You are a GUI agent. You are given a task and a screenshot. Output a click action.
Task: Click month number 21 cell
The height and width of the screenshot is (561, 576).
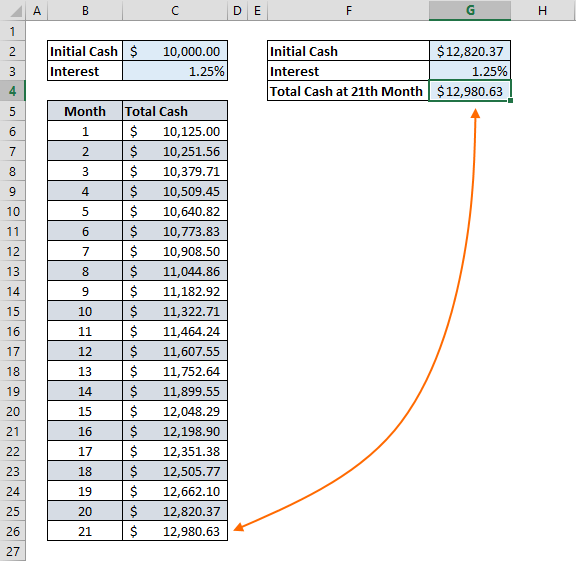[x=85, y=531]
